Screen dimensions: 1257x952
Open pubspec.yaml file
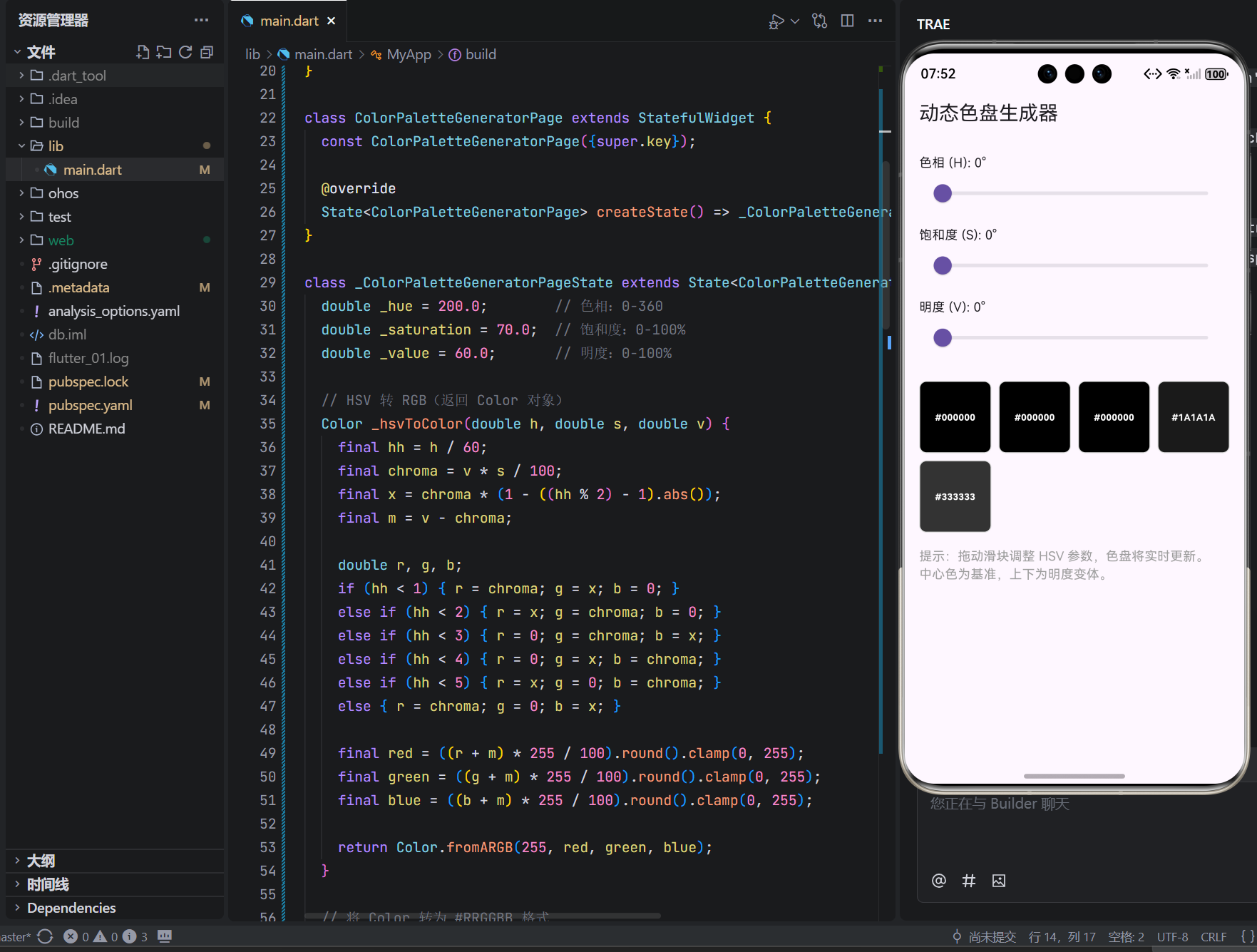click(x=114, y=405)
